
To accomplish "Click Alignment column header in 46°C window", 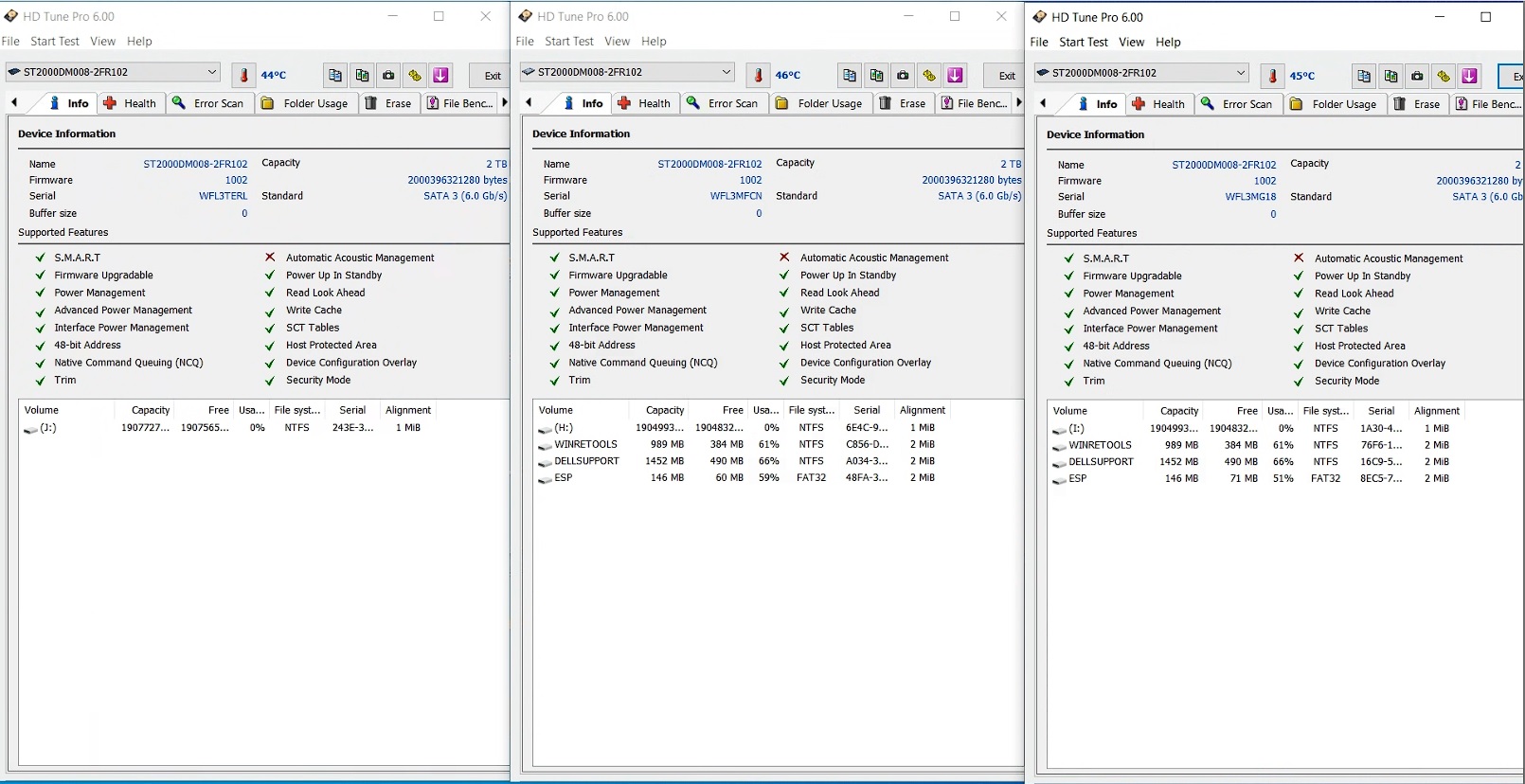I will point(923,410).
